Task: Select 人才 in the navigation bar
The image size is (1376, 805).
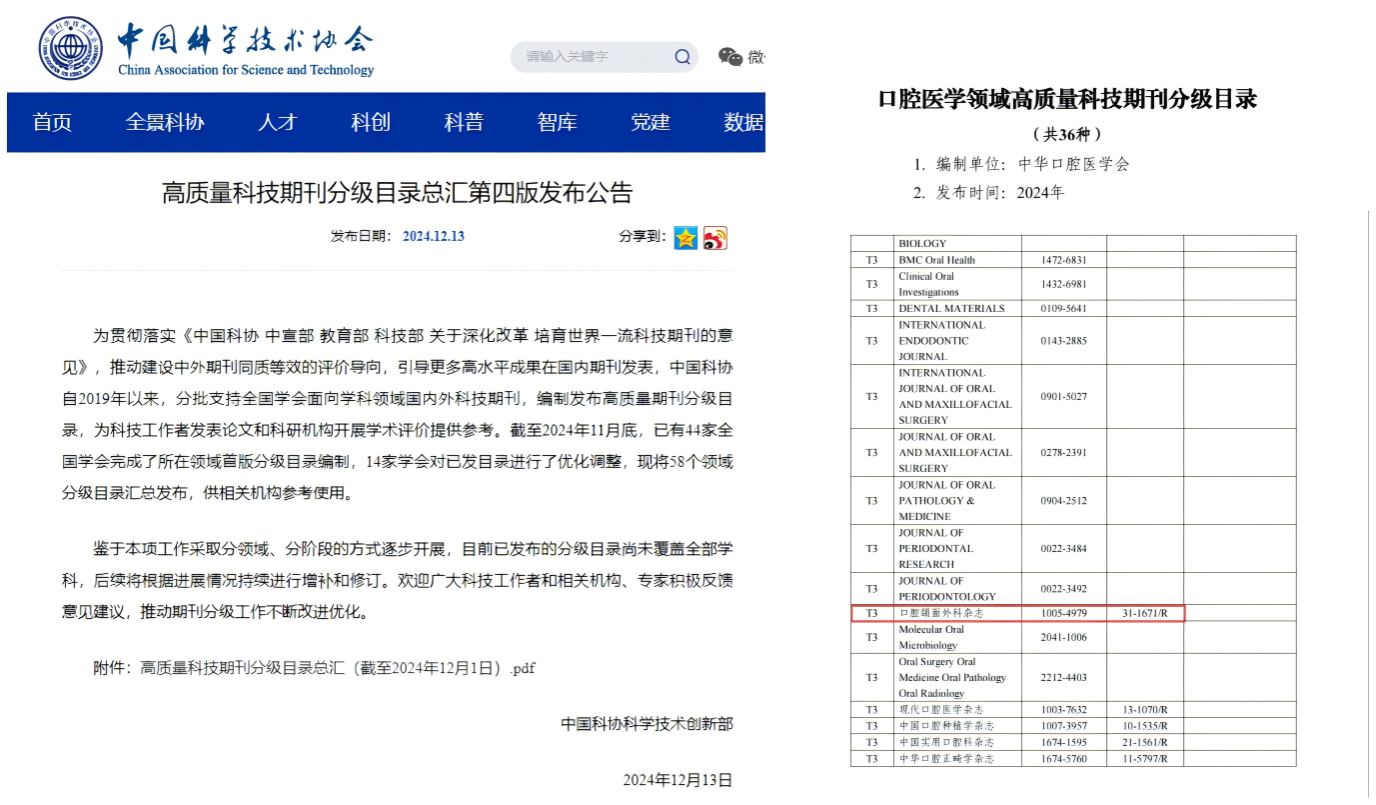Action: click(x=277, y=122)
